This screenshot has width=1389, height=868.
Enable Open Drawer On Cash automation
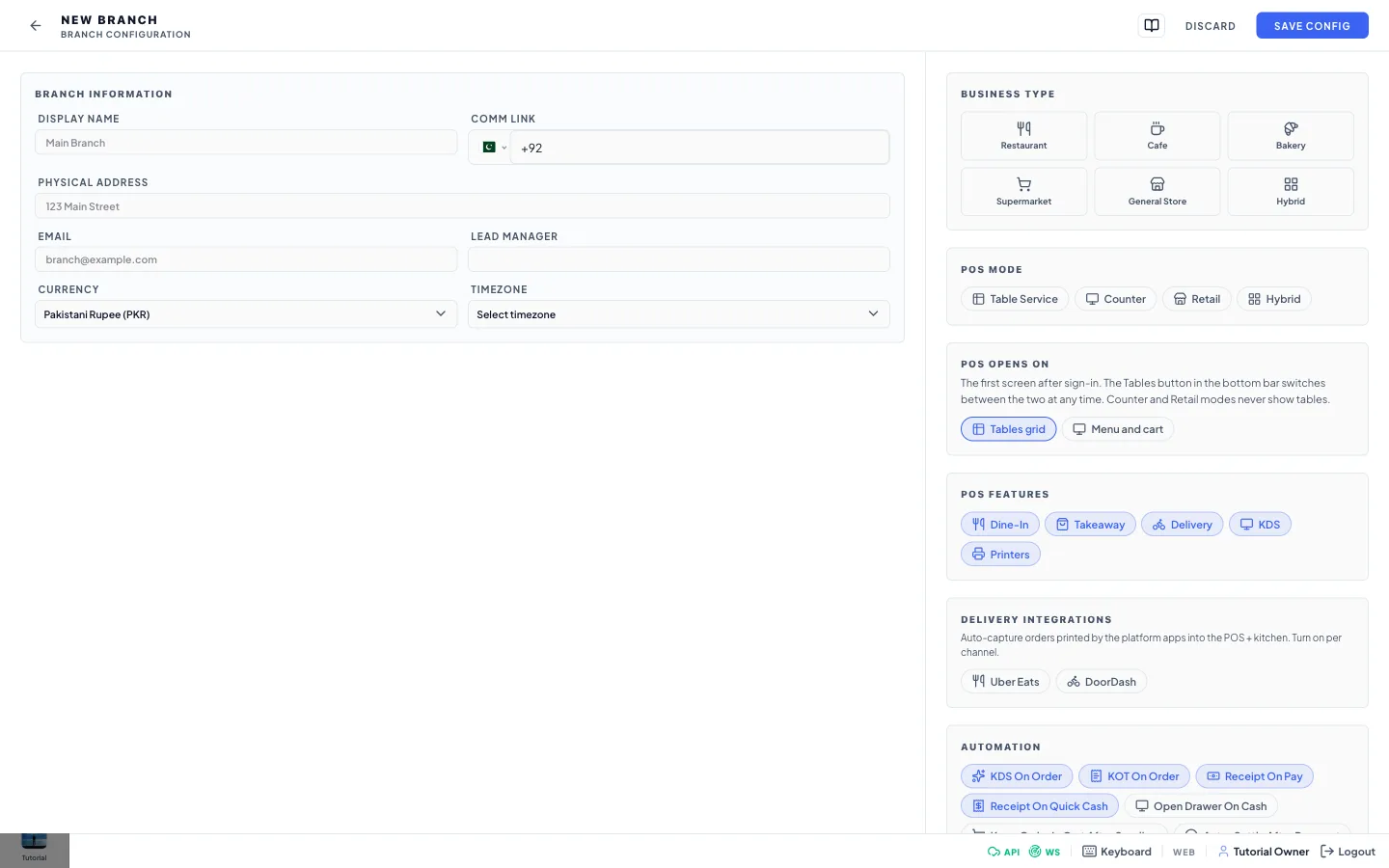click(1201, 806)
